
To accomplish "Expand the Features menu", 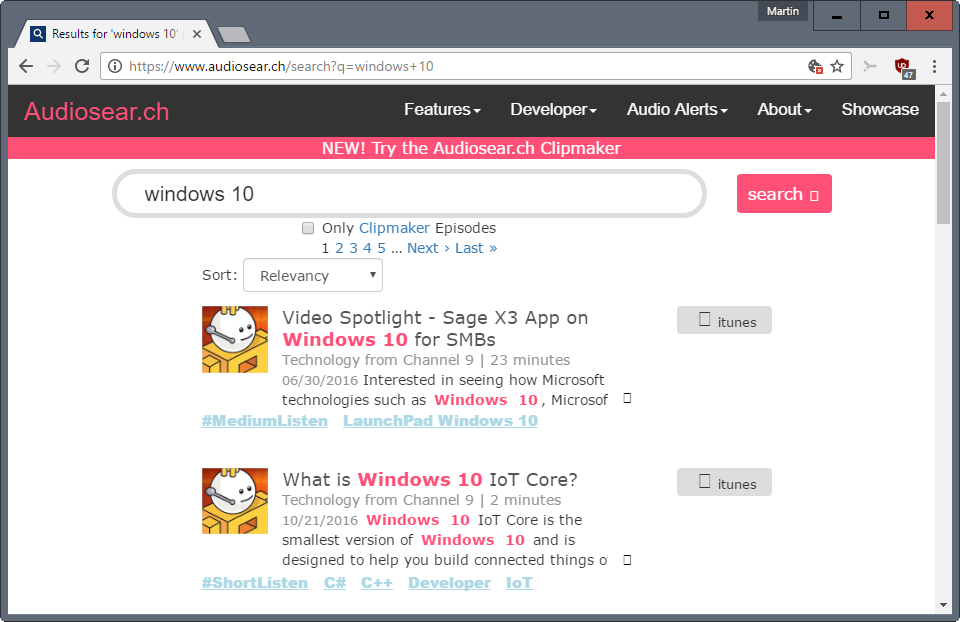I will point(442,110).
